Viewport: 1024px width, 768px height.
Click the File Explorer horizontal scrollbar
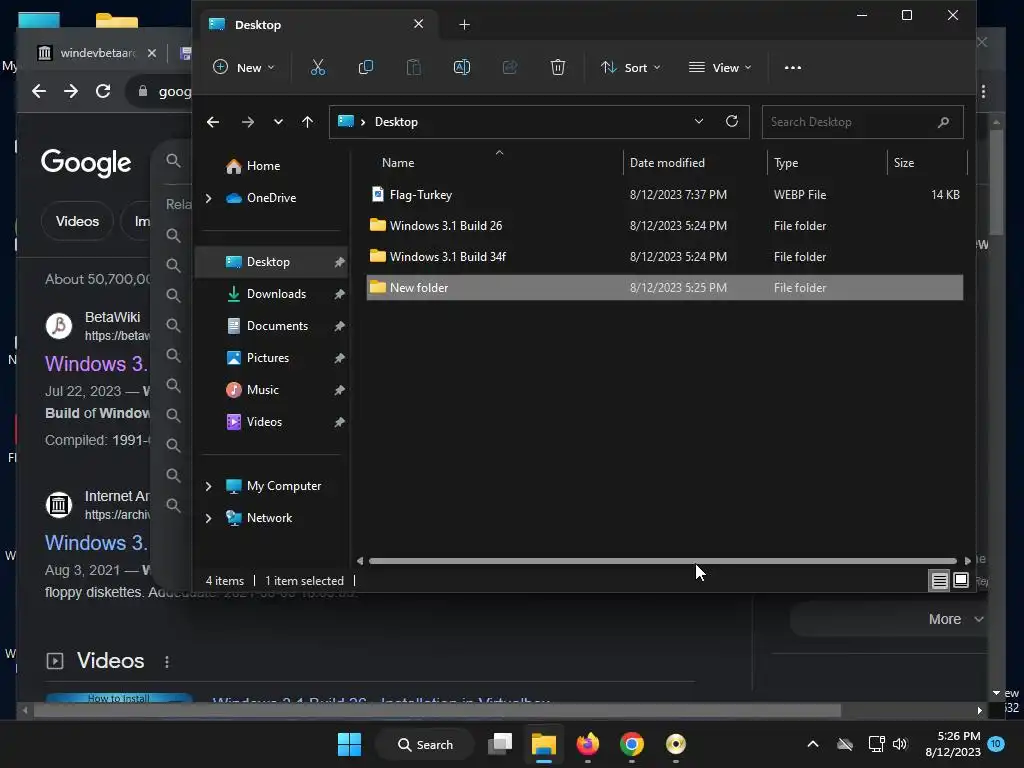pos(662,561)
